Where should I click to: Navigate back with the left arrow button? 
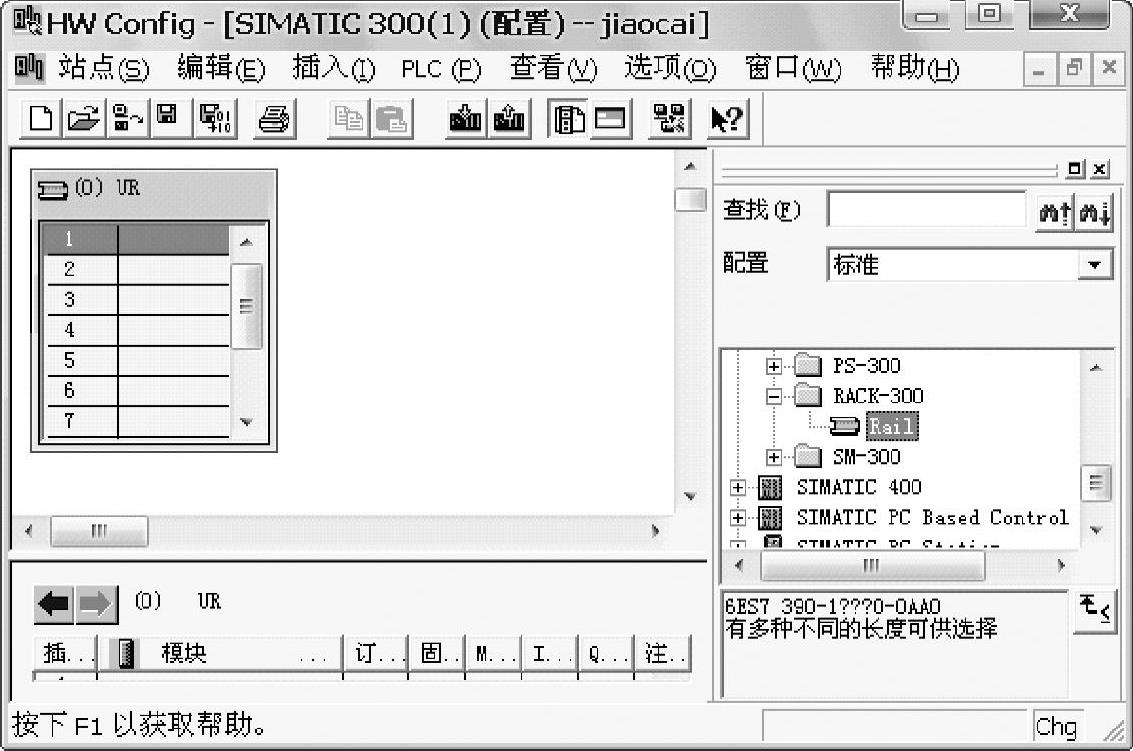(x=53, y=604)
